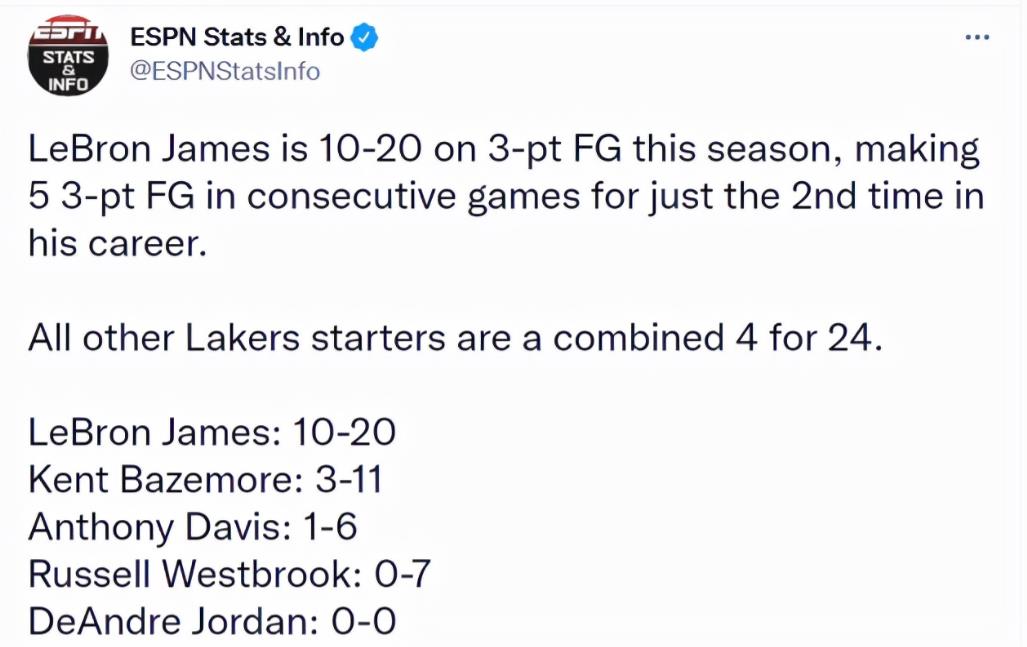Viewport: 1027px width, 647px height.
Task: Click the 'All other Lakers starters' sentence
Action: click(455, 339)
